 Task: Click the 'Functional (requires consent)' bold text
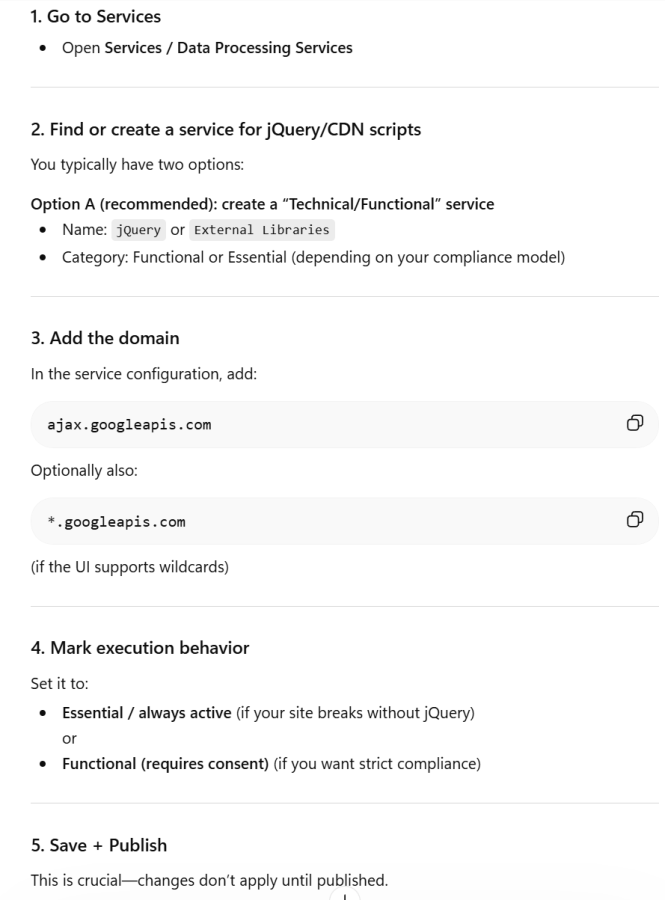click(x=165, y=764)
